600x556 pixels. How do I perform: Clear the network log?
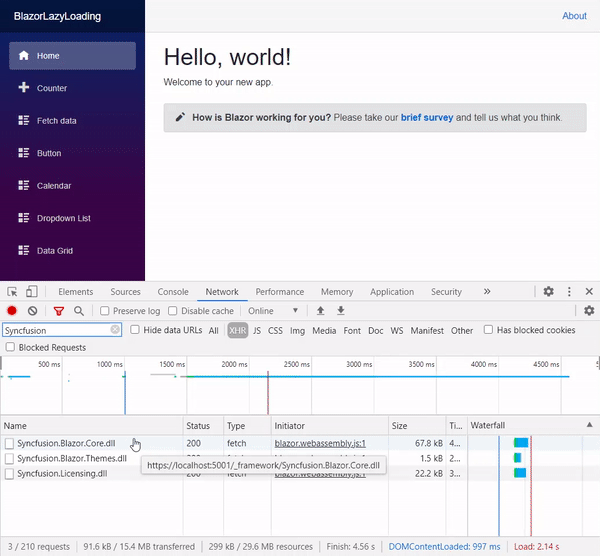click(x=33, y=311)
